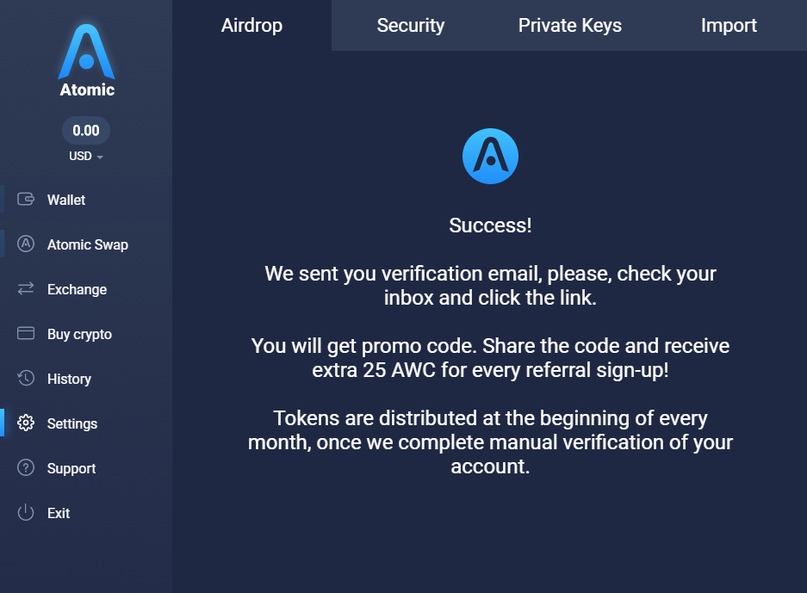Click the History clock icon
807x593 pixels.
26,379
